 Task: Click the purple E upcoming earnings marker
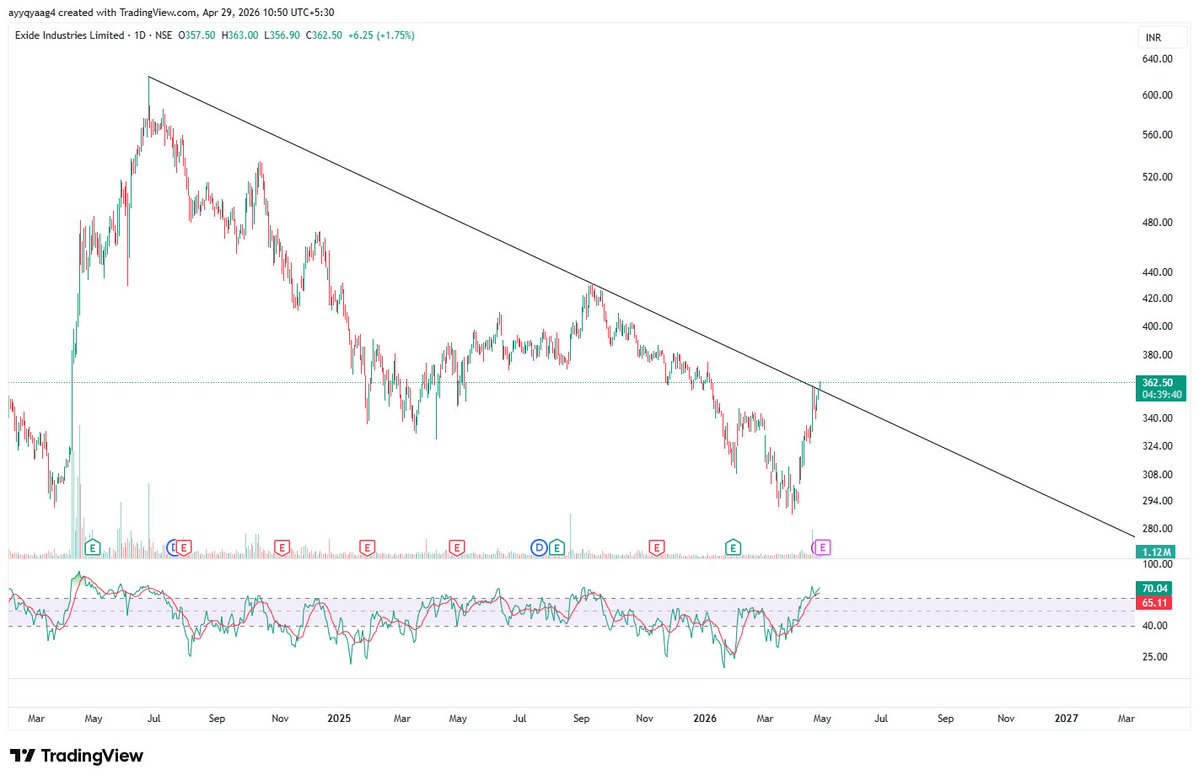(x=823, y=547)
